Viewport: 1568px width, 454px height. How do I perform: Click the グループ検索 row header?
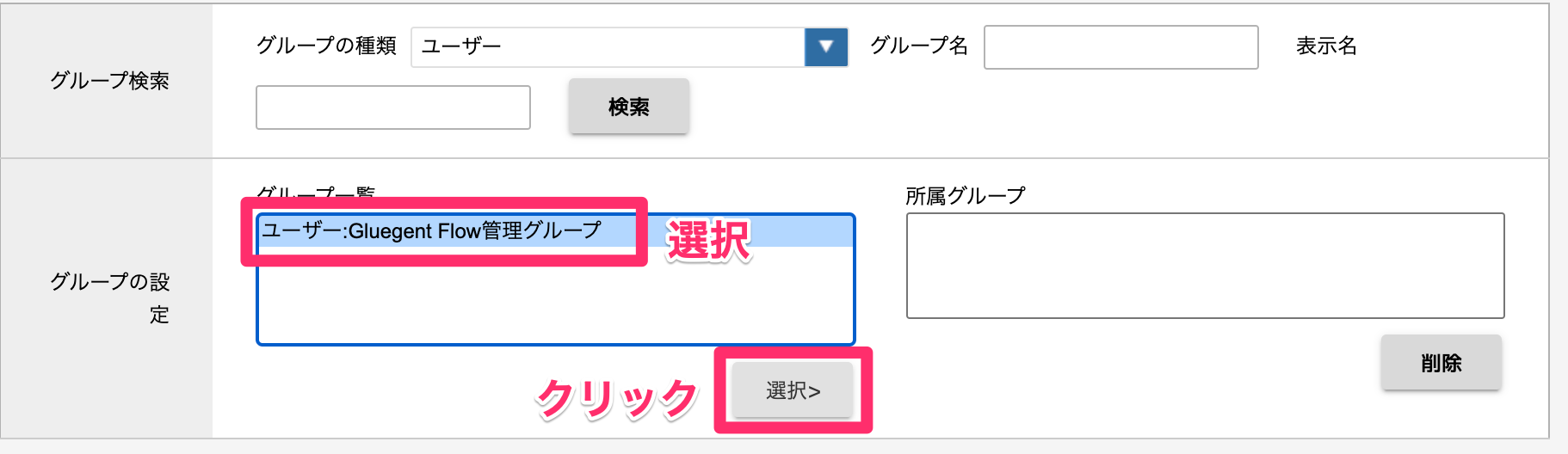(109, 81)
